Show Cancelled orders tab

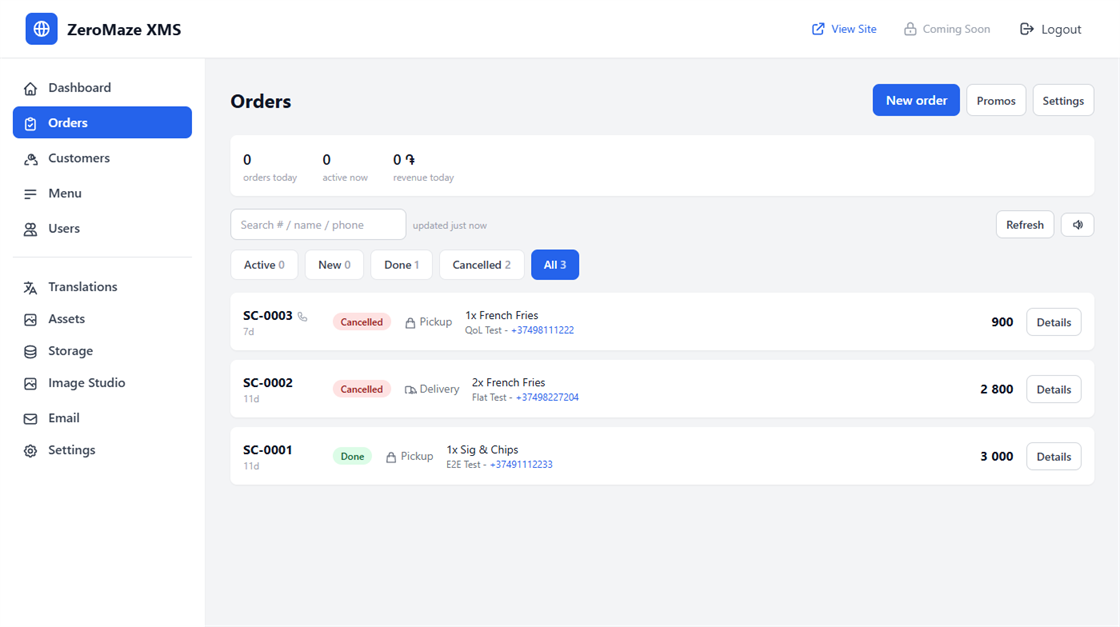tap(481, 265)
